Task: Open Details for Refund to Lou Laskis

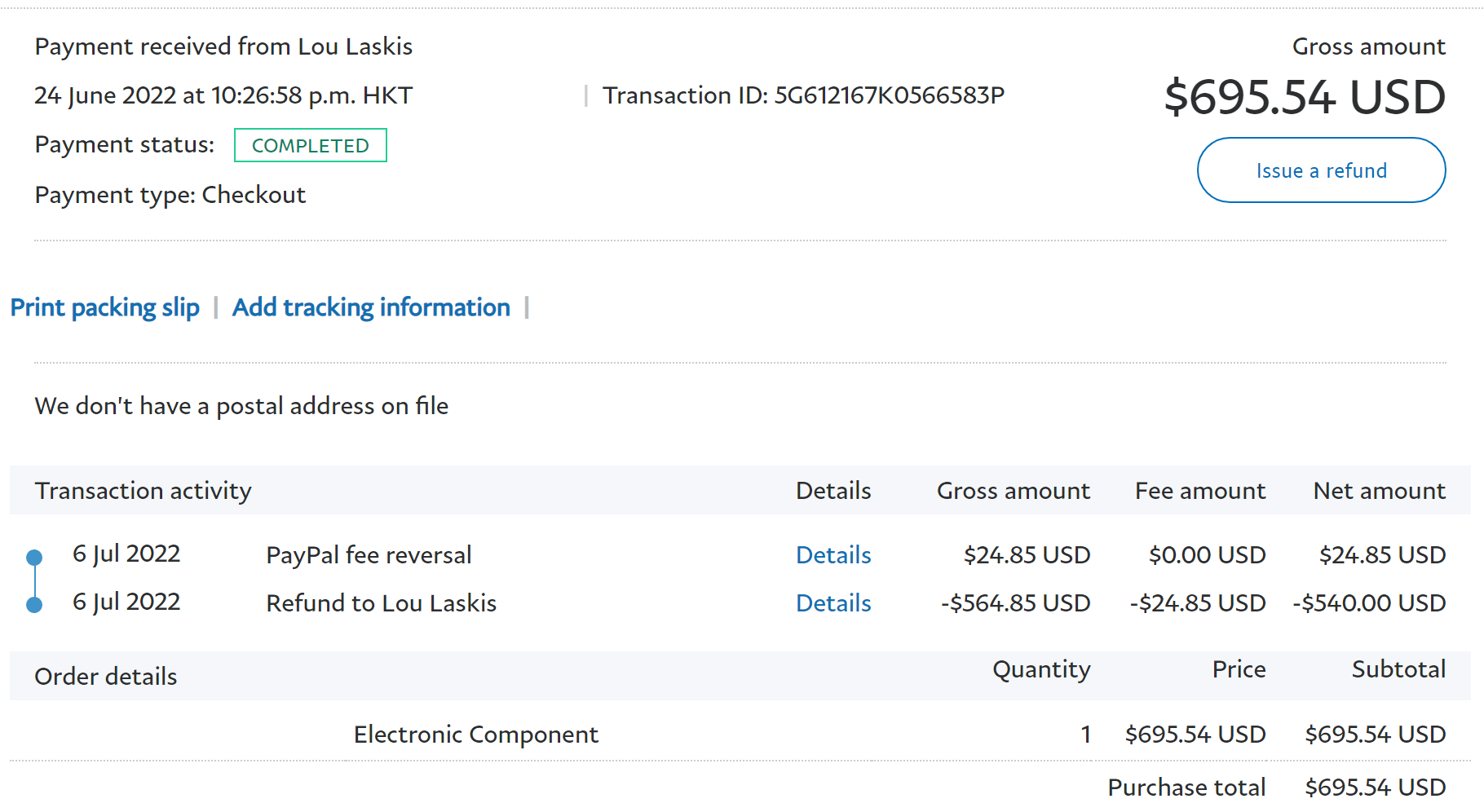Action: pos(833,603)
